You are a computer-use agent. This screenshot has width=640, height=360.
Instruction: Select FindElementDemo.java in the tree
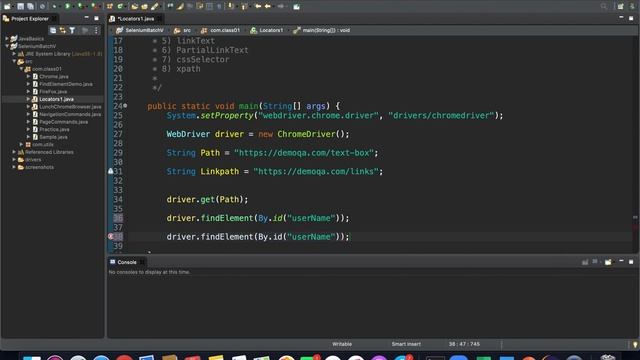(65, 84)
